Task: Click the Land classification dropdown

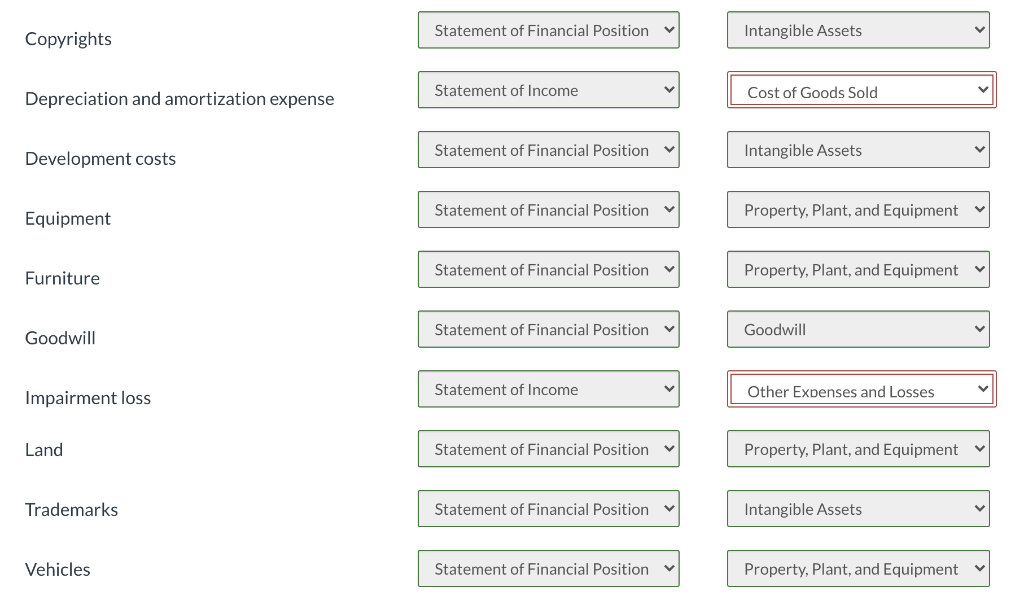Action: tap(858, 449)
